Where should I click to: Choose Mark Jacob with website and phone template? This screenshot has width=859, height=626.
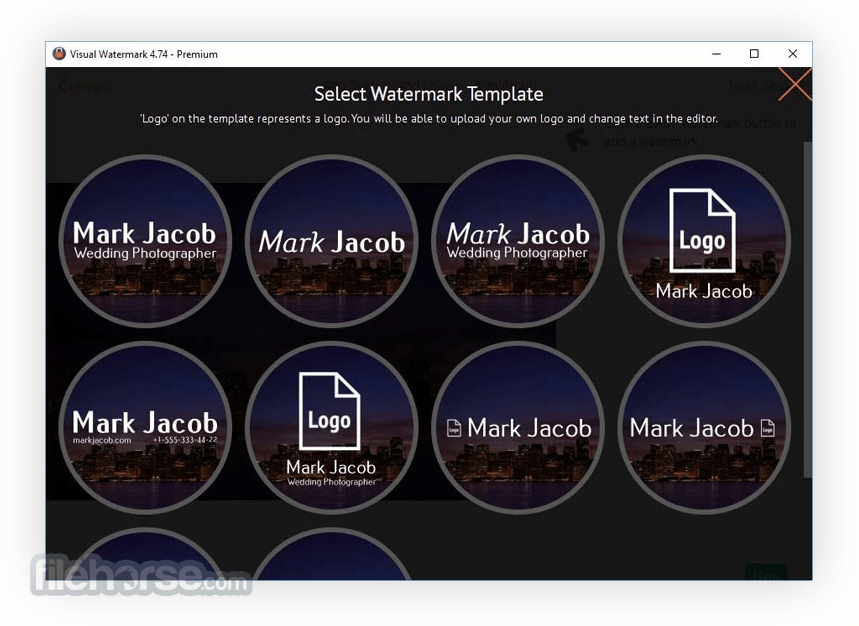point(145,427)
